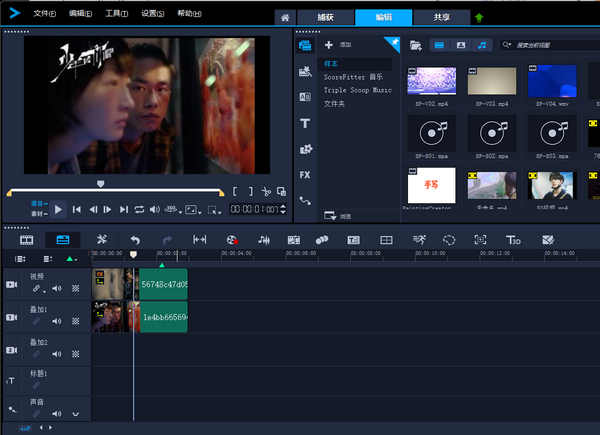The width and height of the screenshot is (600, 435).
Task: Toggle video thumbnails filter in library
Action: (438, 45)
